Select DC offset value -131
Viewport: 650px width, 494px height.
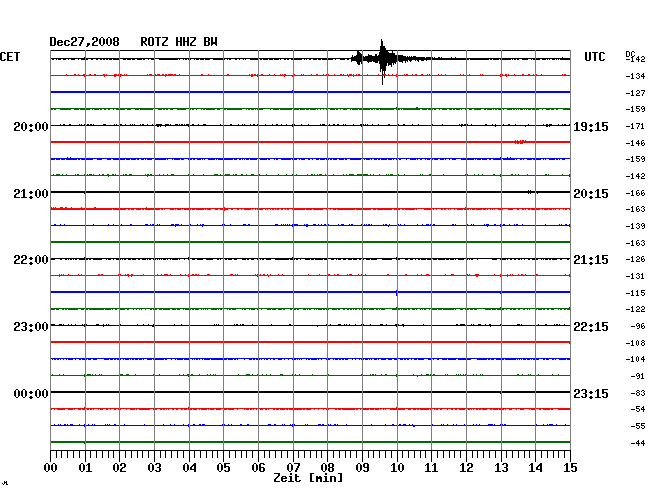pyautogui.click(x=635, y=276)
